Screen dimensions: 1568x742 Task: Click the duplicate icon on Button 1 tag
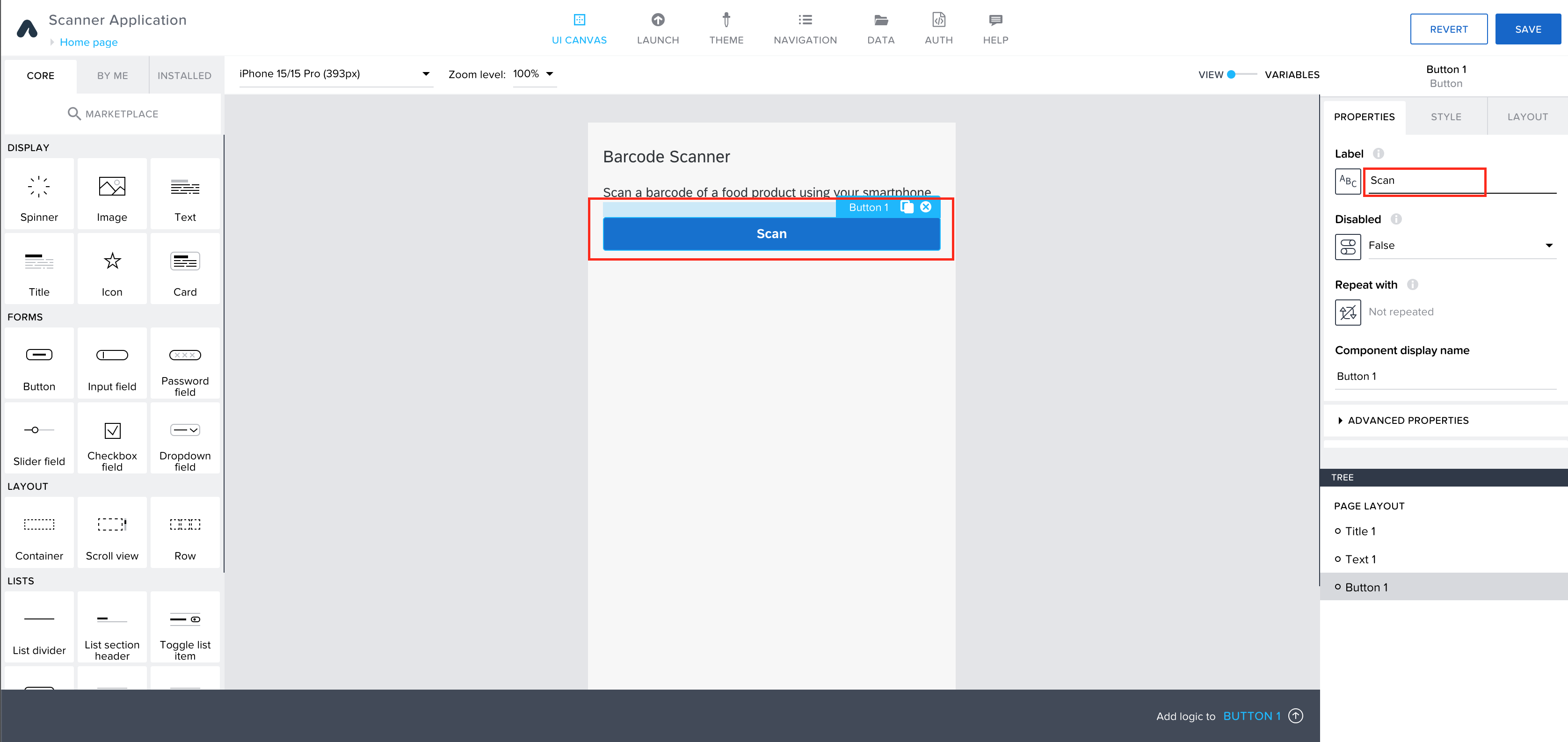pos(907,207)
